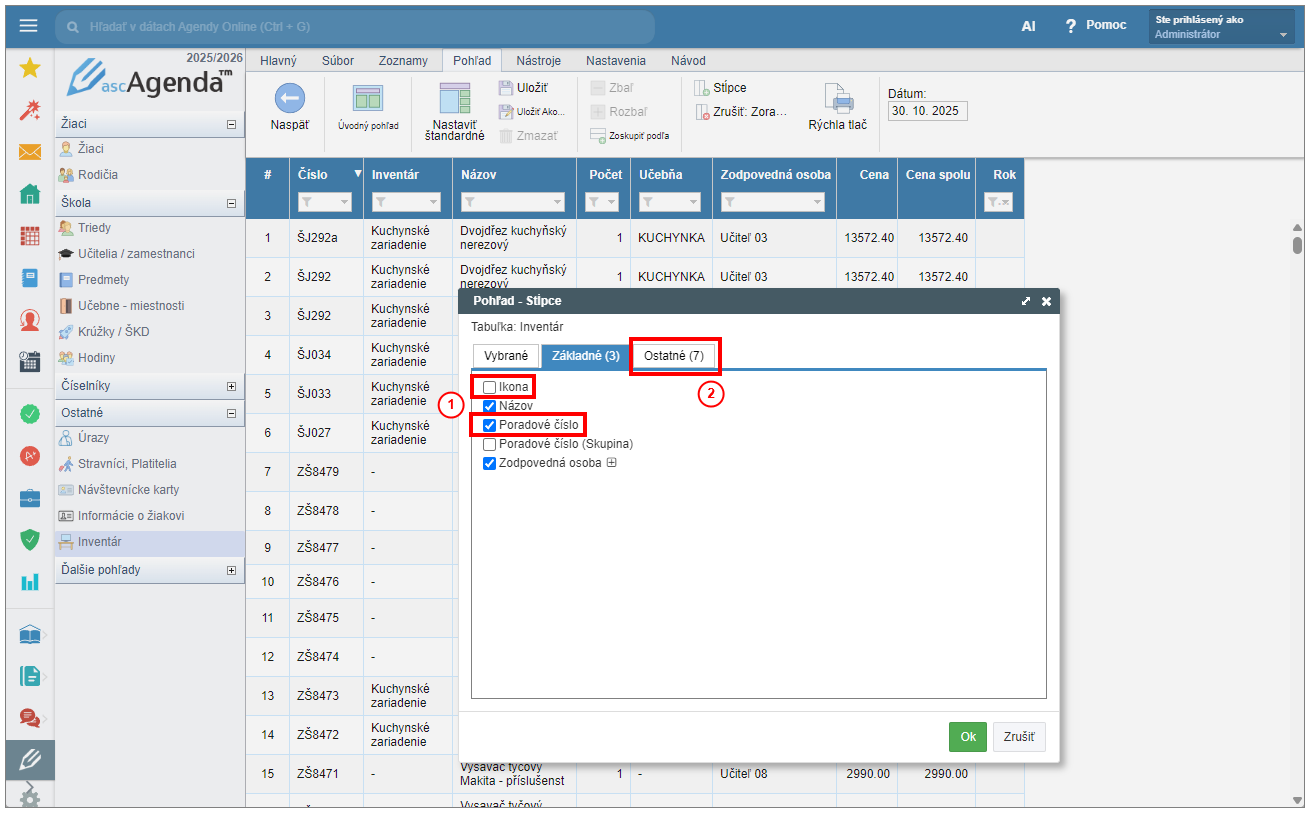This screenshot has height=813, width=1310.
Task: Click the green Ok button
Action: click(967, 737)
